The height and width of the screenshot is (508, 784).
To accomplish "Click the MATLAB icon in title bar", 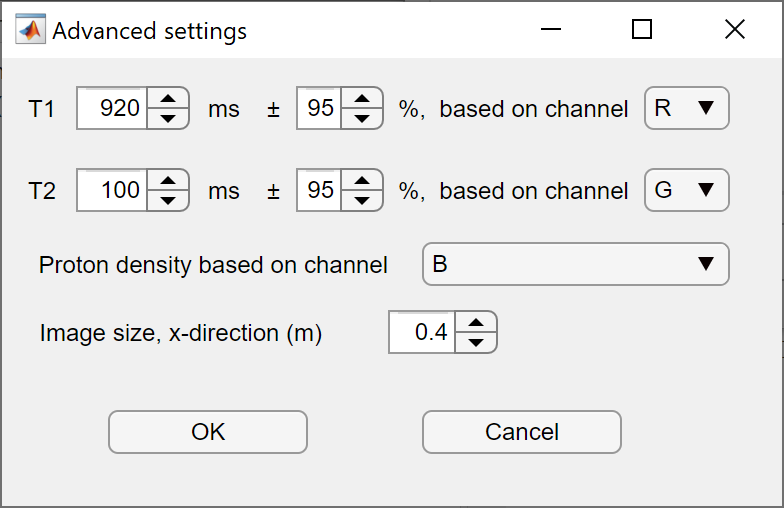I will tap(31, 30).
